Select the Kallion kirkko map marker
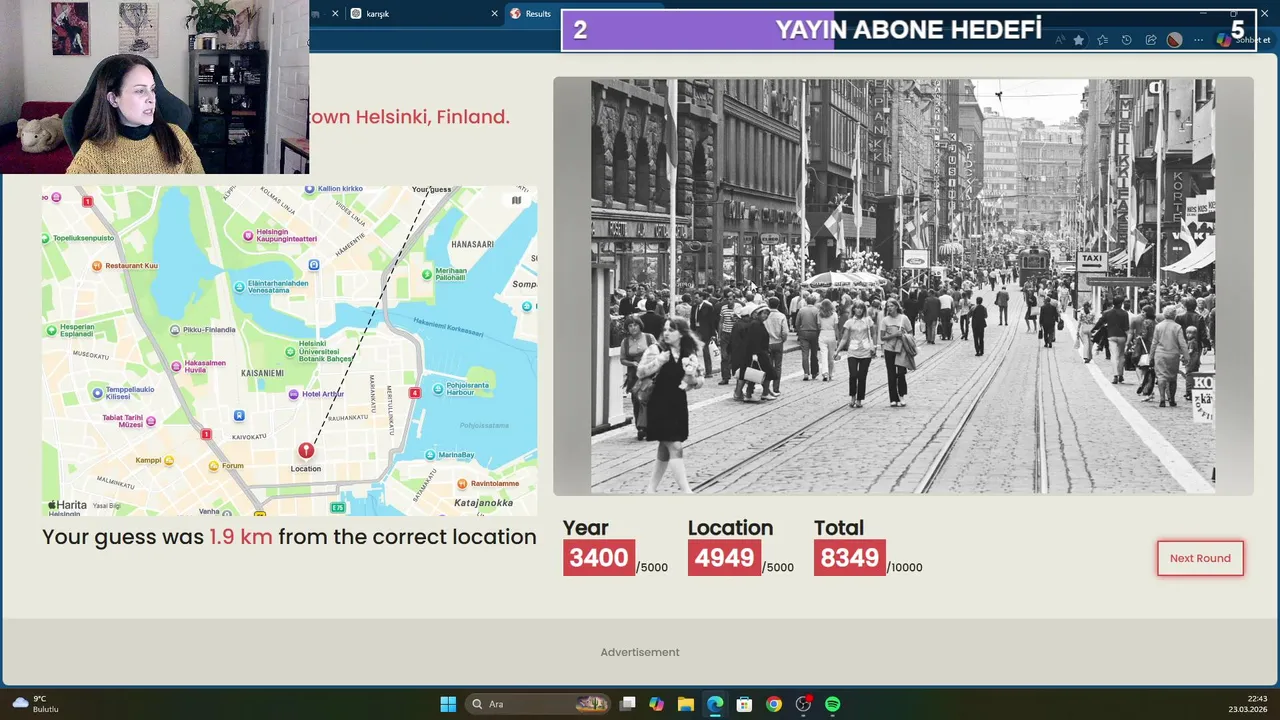 pyautogui.click(x=311, y=188)
